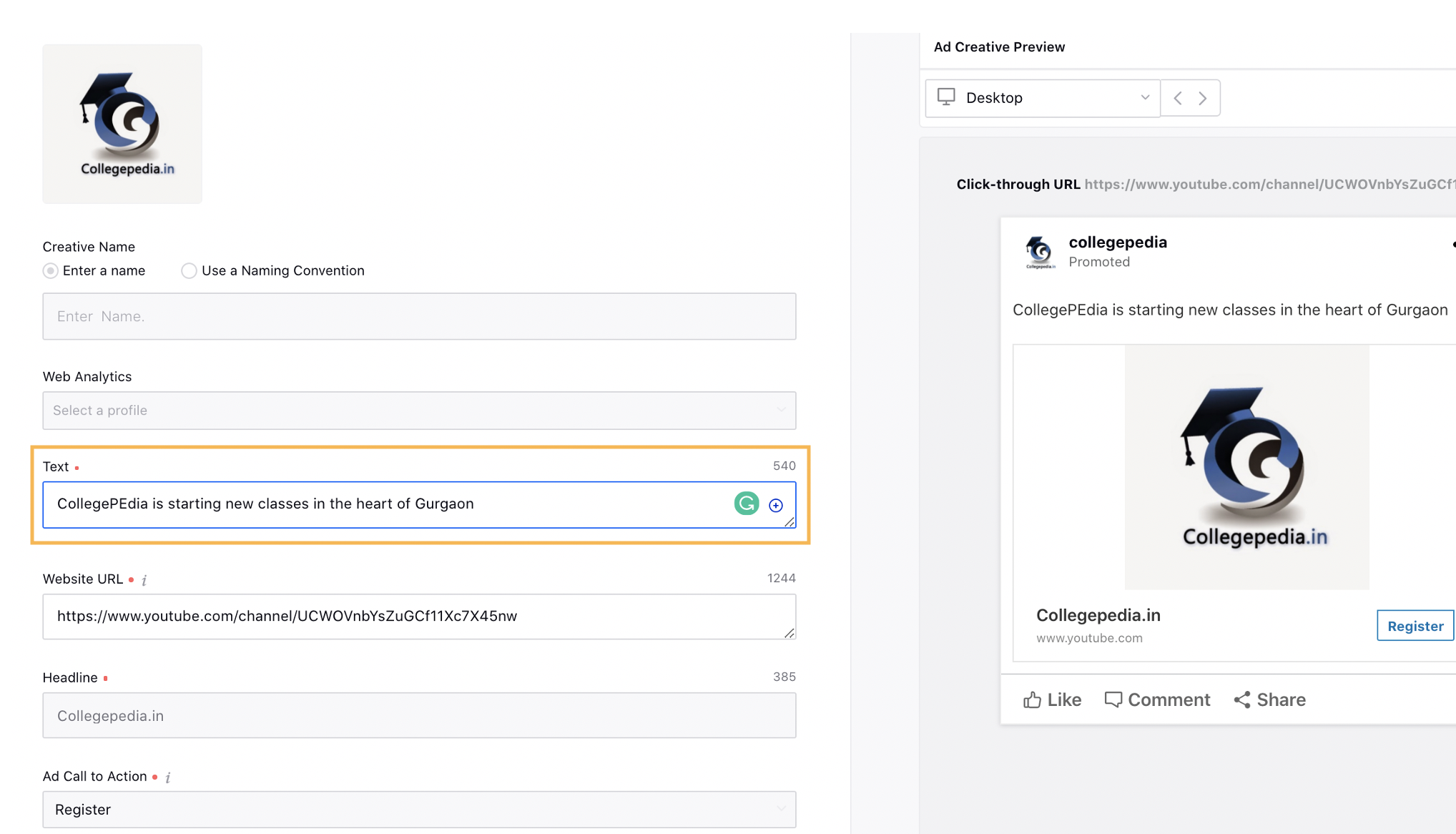Click the desktop monitor icon in preview selector
Image resolution: width=1456 pixels, height=834 pixels.
(x=946, y=97)
